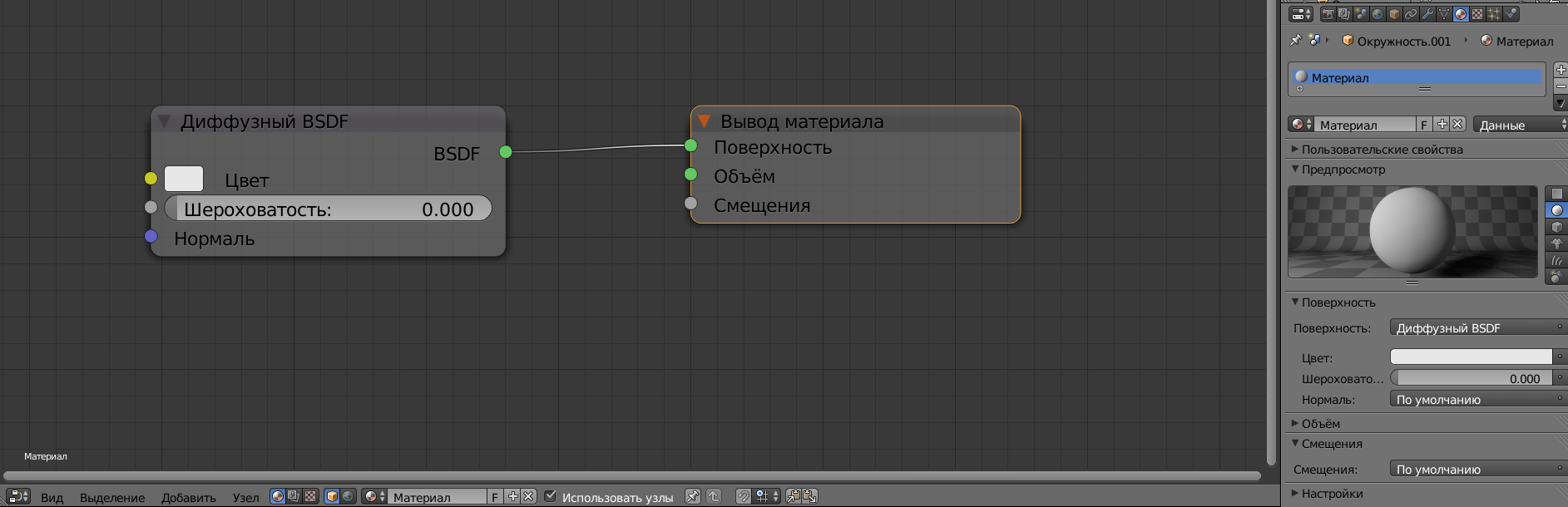Open the World properties tab (globe icon)
The width and height of the screenshot is (1568, 507).
pyautogui.click(x=1378, y=14)
